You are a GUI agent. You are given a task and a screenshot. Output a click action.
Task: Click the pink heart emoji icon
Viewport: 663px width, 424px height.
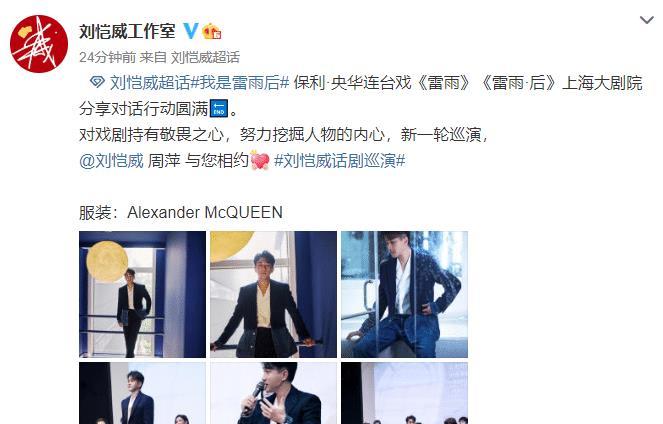[260, 160]
